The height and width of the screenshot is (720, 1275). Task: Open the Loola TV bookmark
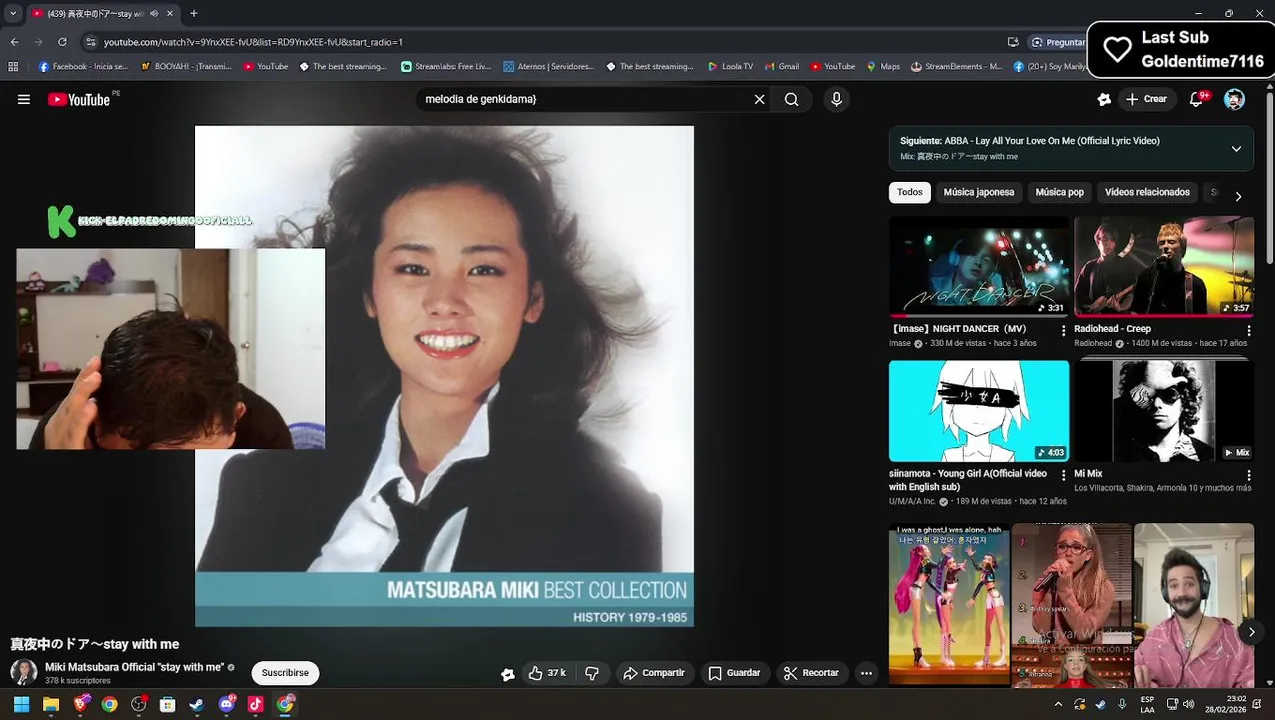coord(730,67)
